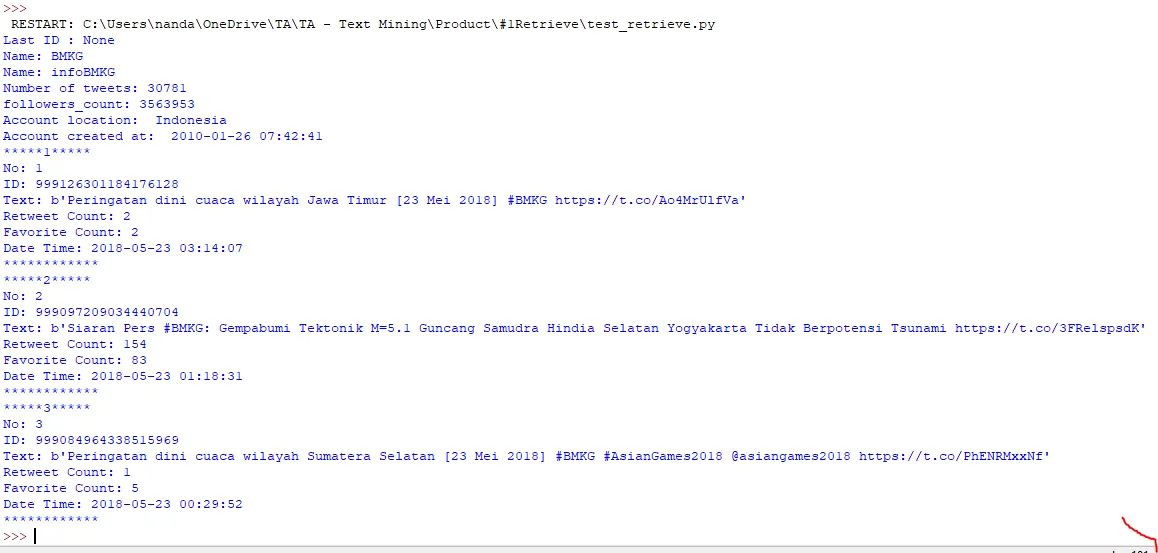Place cursor at the empty >>> prompt
Screen dimensions: 1158x553
point(35,536)
